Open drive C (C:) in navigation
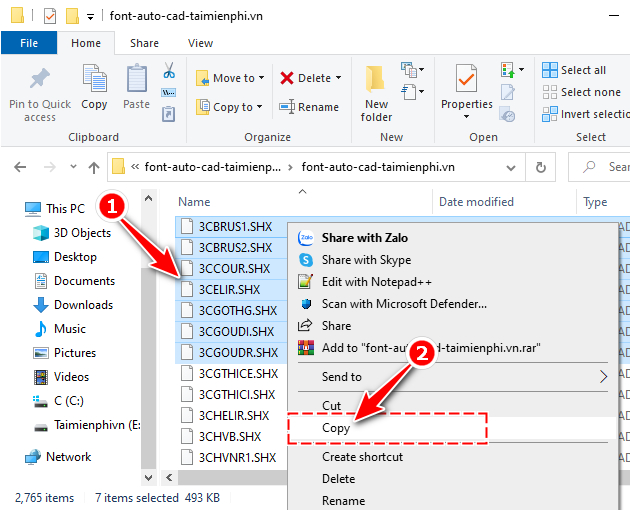Image resolution: width=630 pixels, height=510 pixels. tap(58, 401)
